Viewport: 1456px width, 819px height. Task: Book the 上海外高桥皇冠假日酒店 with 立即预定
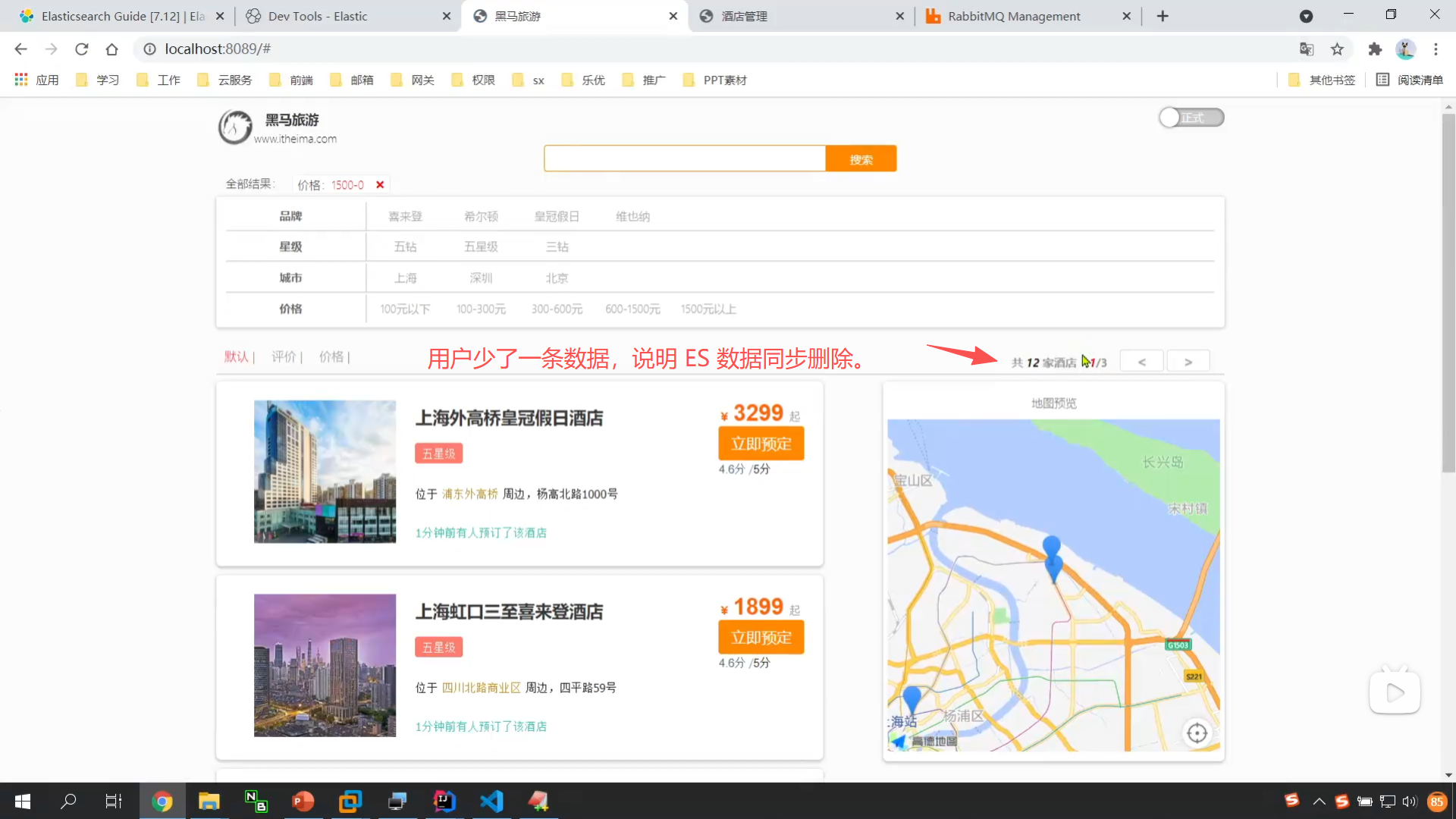761,444
